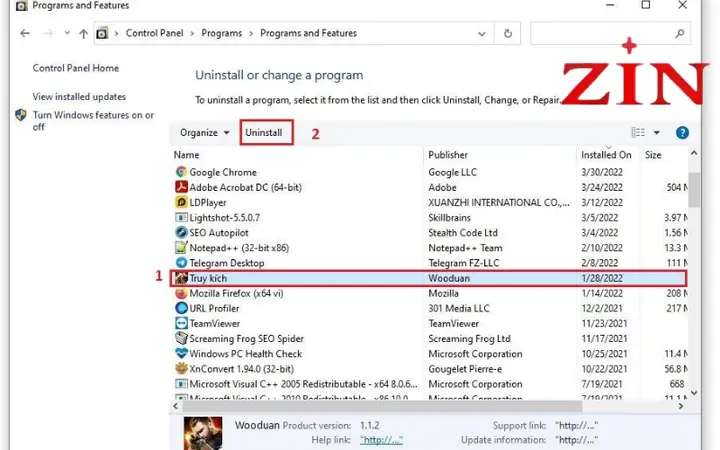The image size is (720, 450).
Task: Click the scroll down arrow of list
Action: pos(694,393)
